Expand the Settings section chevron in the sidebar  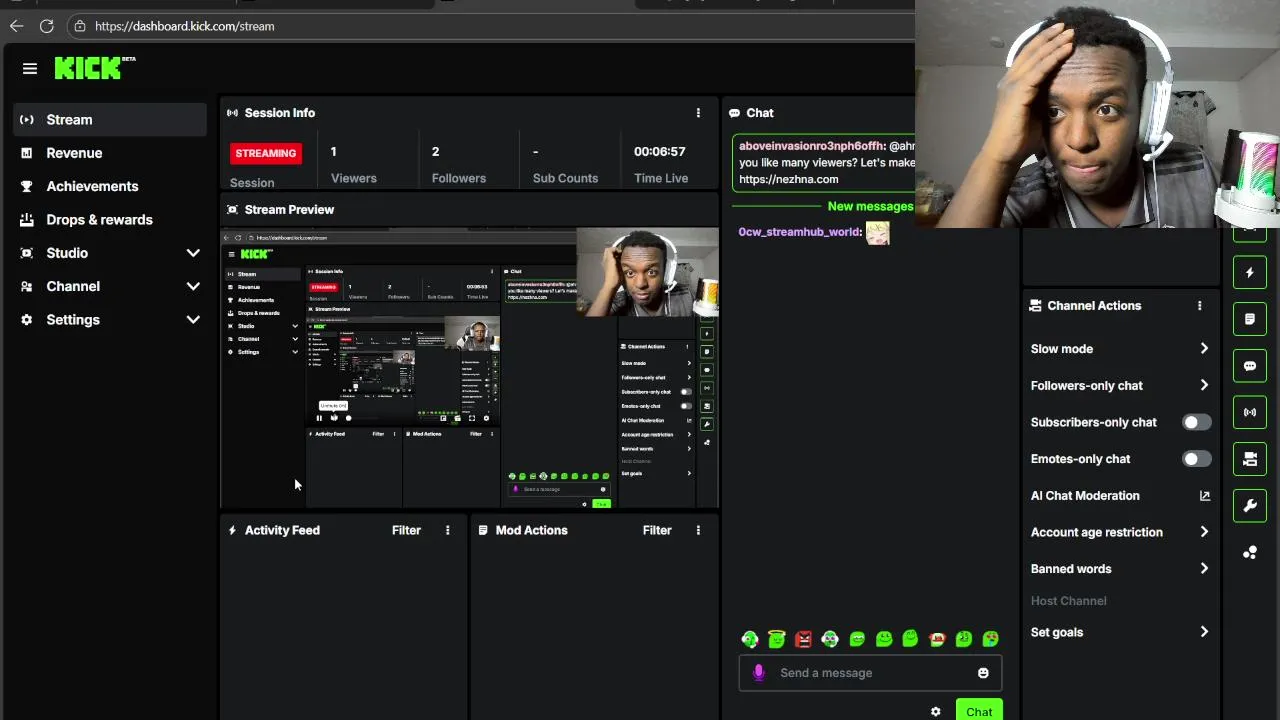(193, 320)
